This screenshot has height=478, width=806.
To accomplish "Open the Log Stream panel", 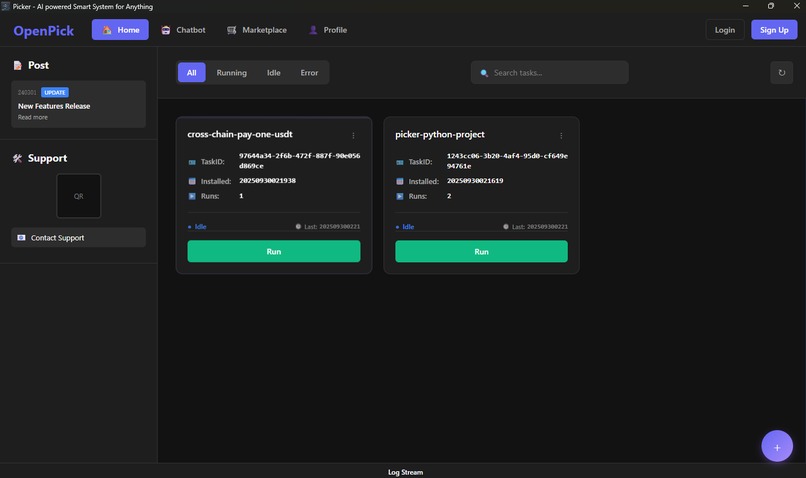I will click(x=405, y=472).
